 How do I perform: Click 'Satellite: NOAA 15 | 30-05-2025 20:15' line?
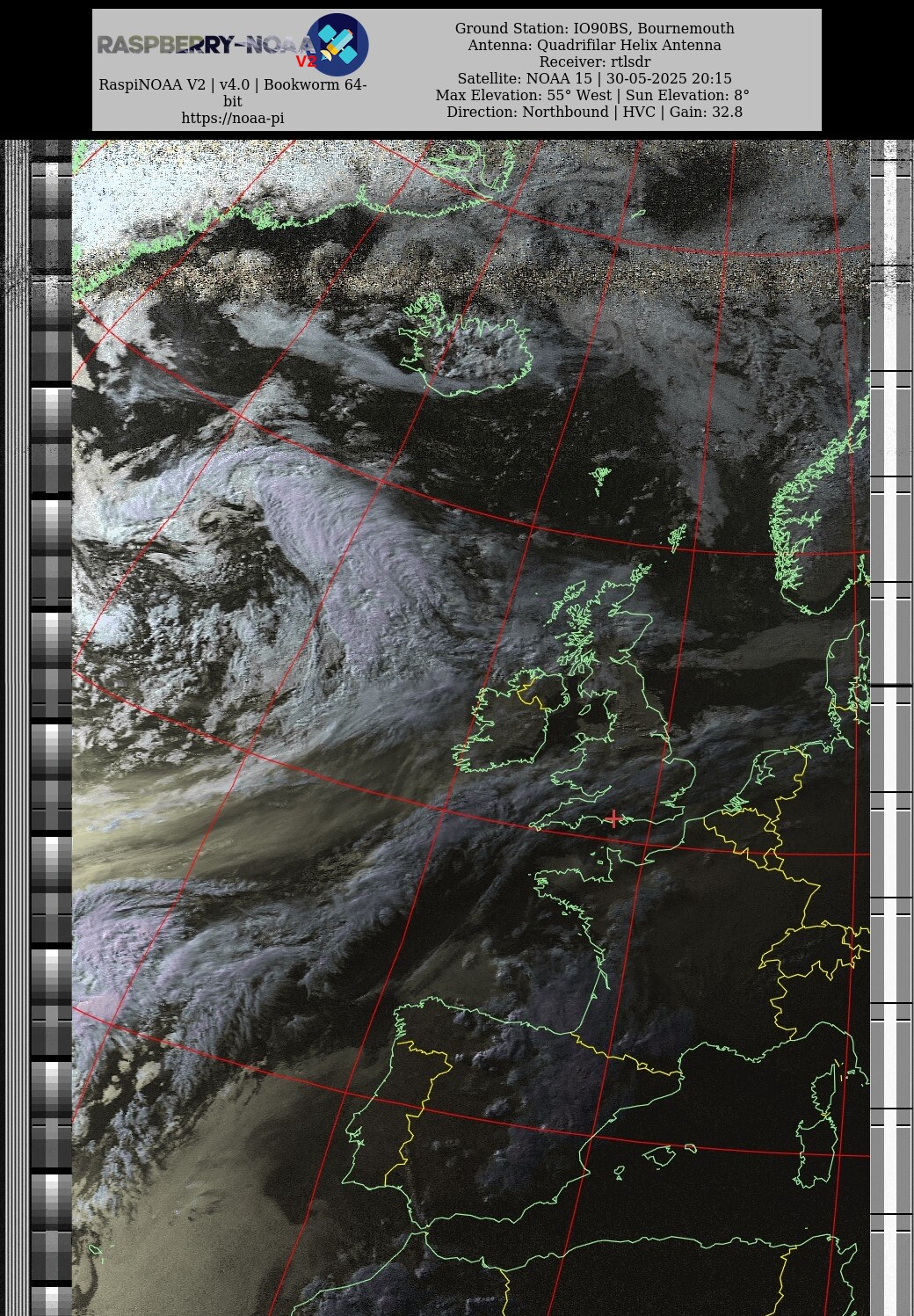tap(595, 79)
